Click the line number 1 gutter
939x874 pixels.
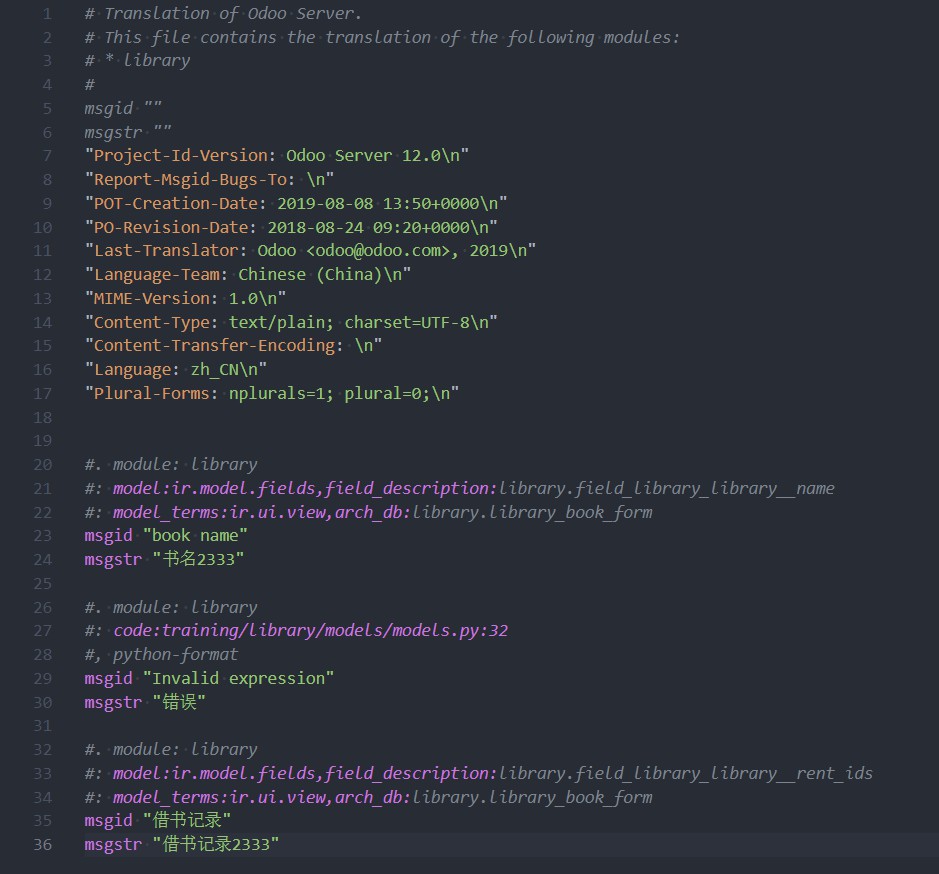tap(47, 14)
